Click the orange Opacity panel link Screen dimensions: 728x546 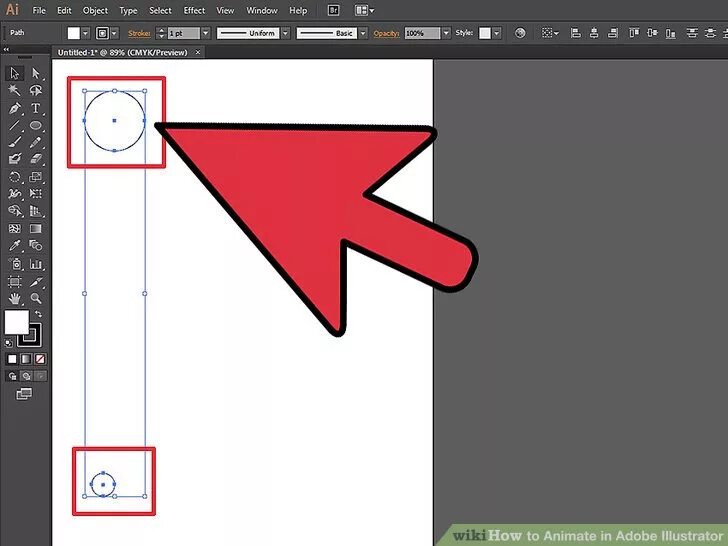click(x=386, y=33)
